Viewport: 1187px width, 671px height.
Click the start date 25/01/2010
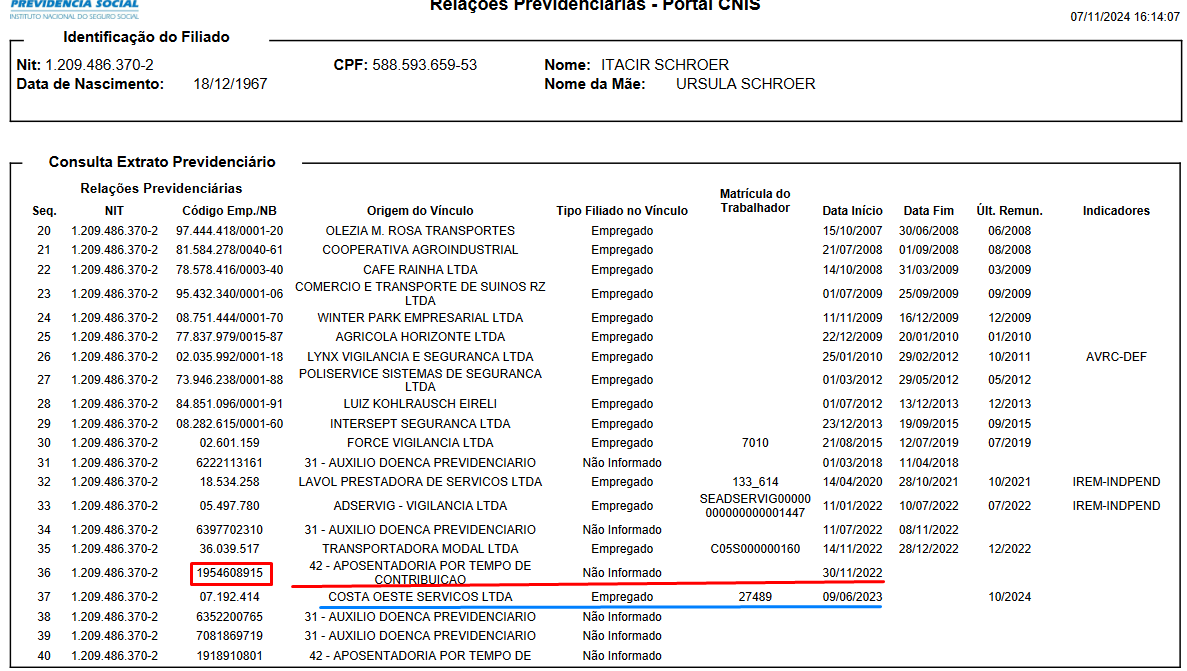pos(852,357)
